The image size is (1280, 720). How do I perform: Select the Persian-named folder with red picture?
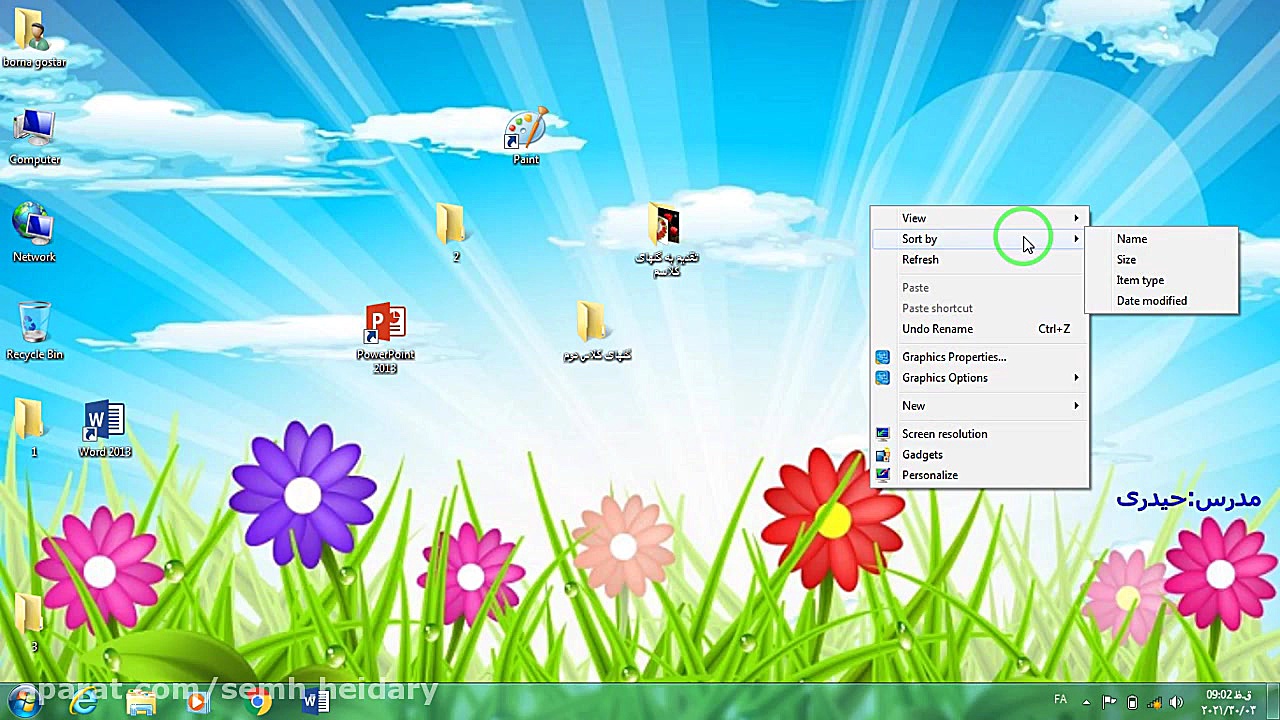666,240
